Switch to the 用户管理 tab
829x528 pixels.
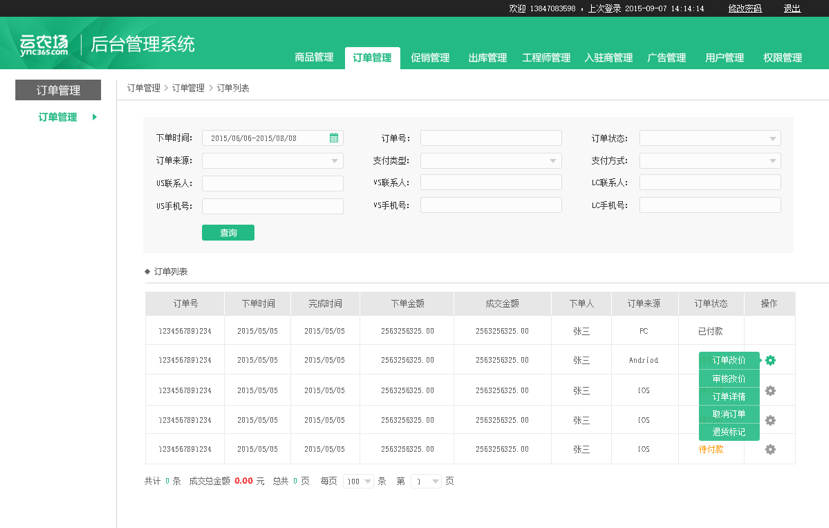point(724,58)
